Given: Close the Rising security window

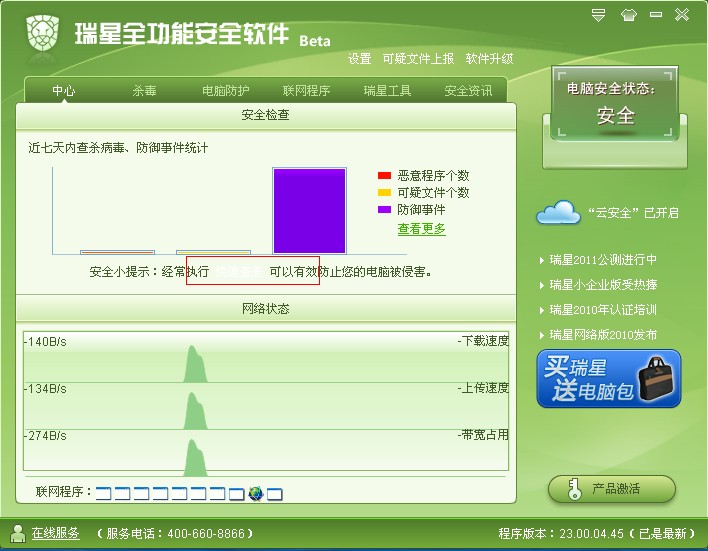Looking at the screenshot, I should (x=682, y=15).
